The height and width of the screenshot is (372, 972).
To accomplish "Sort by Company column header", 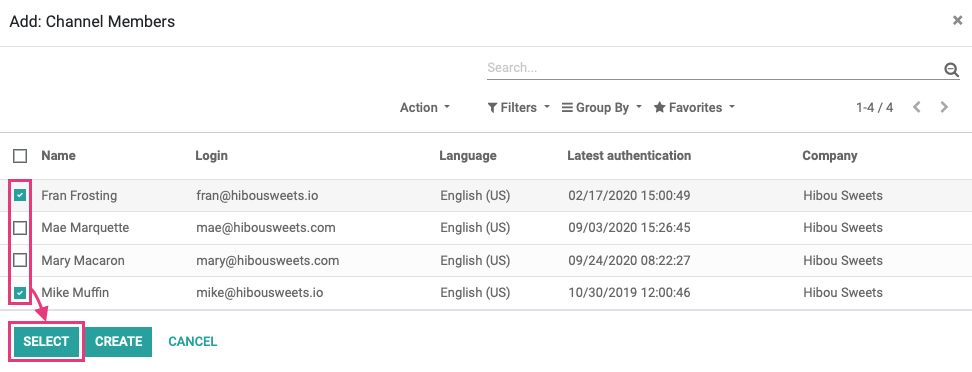I will coord(829,156).
